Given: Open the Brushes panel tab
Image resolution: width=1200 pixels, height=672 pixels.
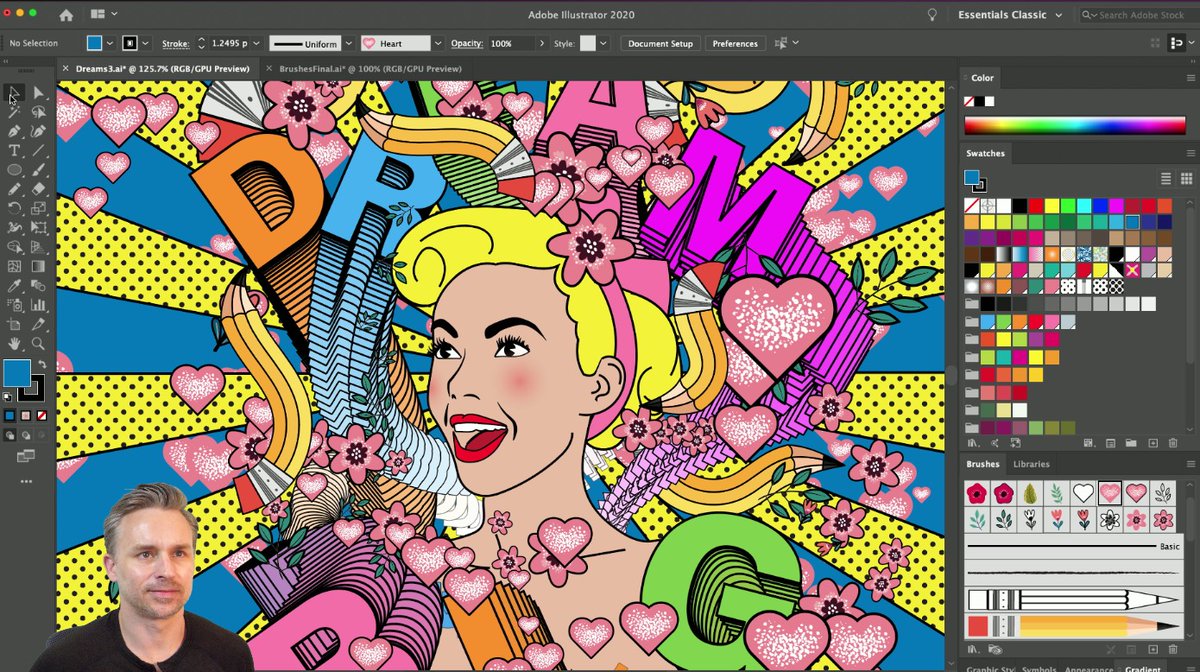Looking at the screenshot, I should (x=983, y=464).
